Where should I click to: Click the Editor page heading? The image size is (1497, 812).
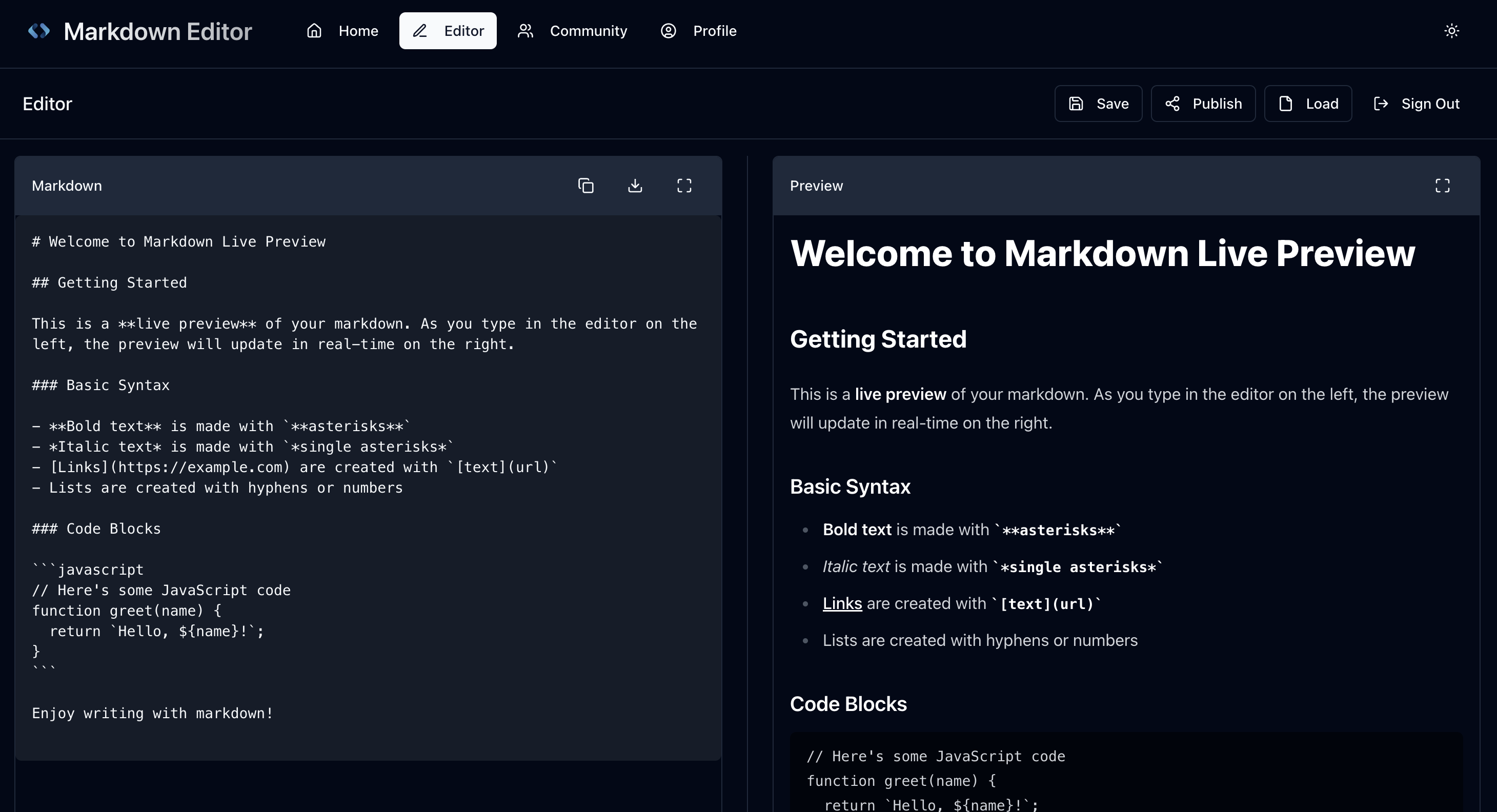(x=47, y=104)
